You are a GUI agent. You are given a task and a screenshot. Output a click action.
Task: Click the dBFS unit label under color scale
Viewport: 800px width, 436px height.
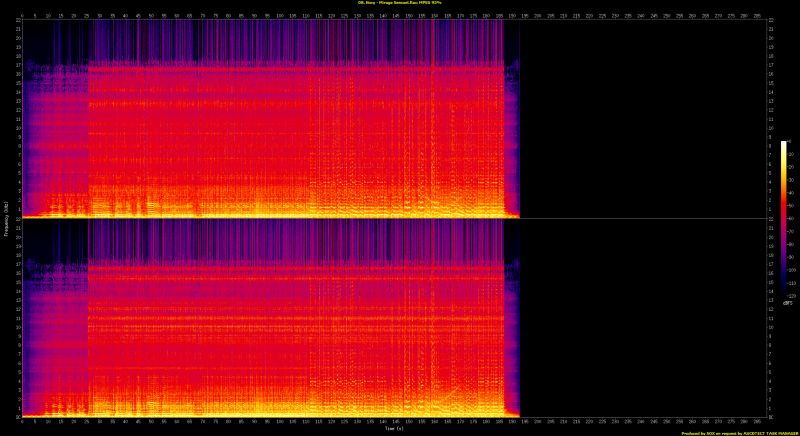click(x=788, y=303)
